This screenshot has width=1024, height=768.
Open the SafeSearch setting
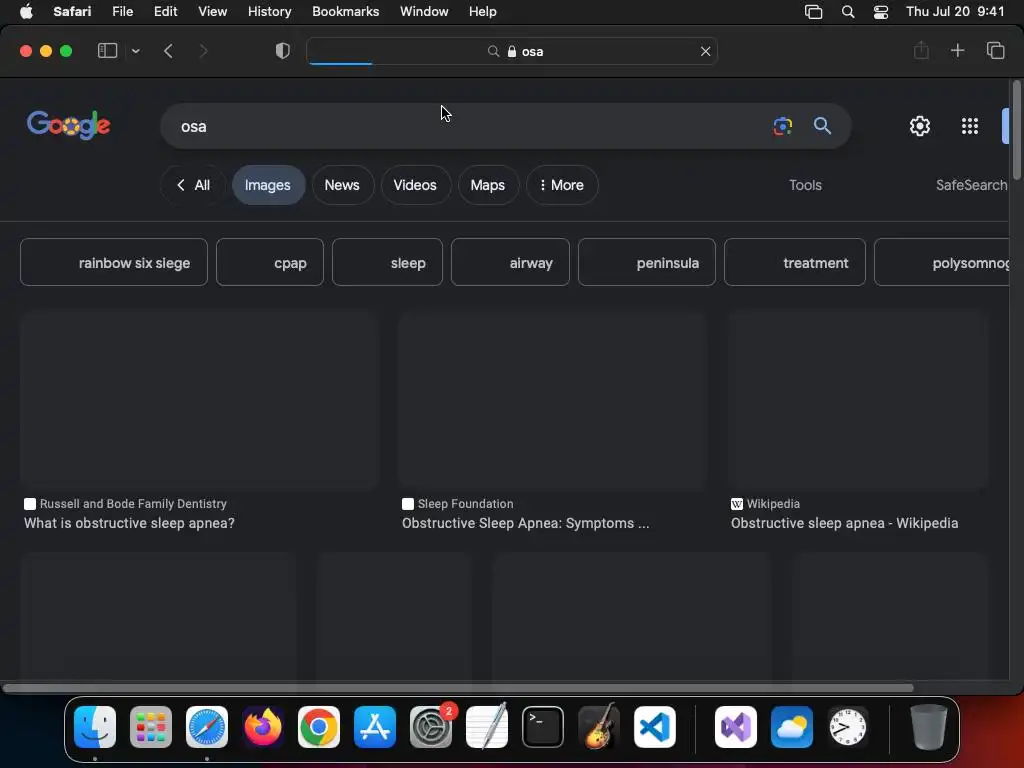[x=972, y=185]
